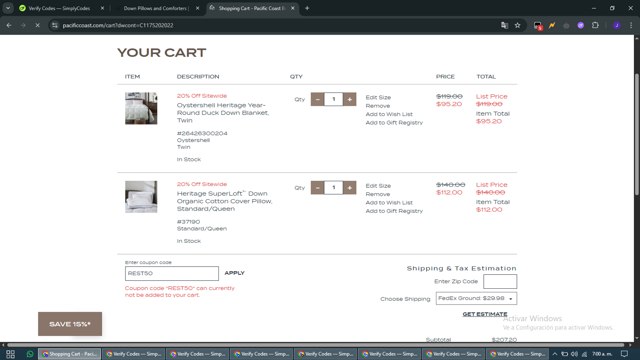
Task: Open Oystershell Heritage Year-Round Duck Down Blanket link
Action: tap(222, 113)
